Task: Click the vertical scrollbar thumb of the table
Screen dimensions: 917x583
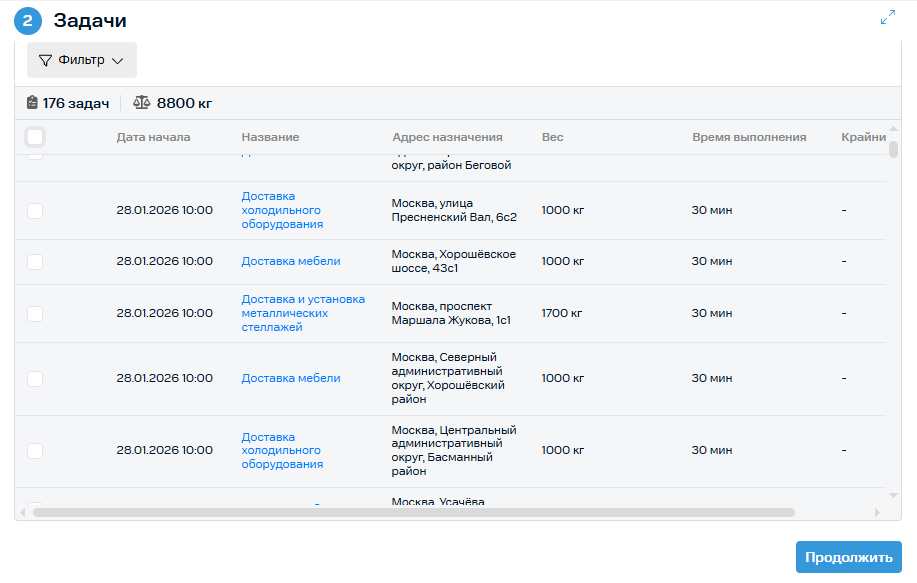Action: tap(893, 150)
